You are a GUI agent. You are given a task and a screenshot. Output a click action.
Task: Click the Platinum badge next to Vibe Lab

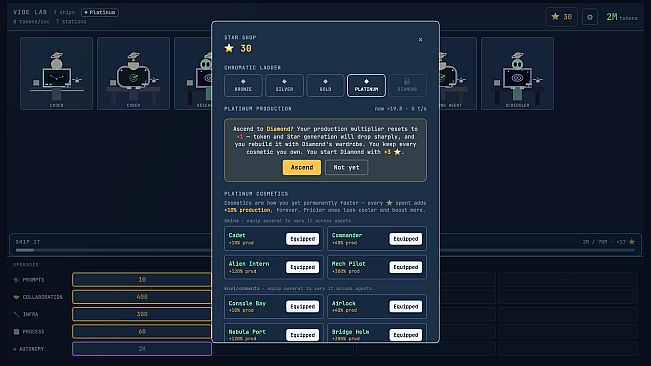pos(100,12)
